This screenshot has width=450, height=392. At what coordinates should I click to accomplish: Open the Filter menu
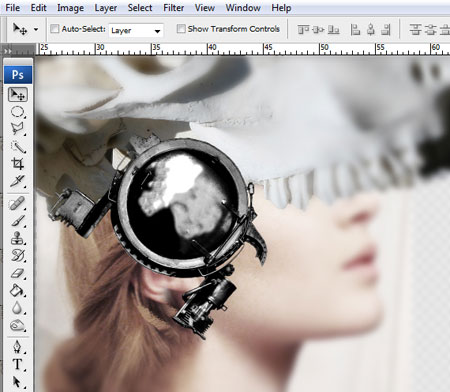click(x=173, y=8)
